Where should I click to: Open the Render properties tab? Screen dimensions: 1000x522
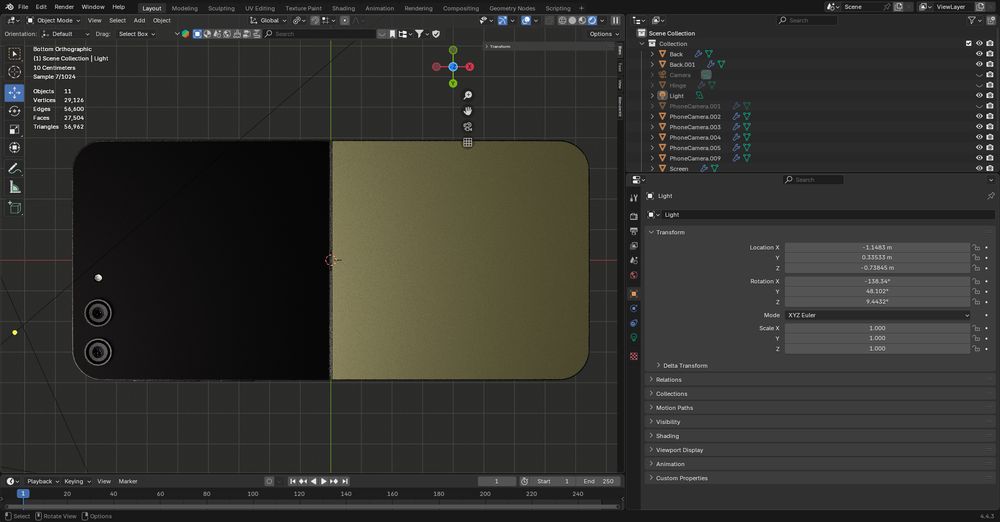pyautogui.click(x=633, y=217)
